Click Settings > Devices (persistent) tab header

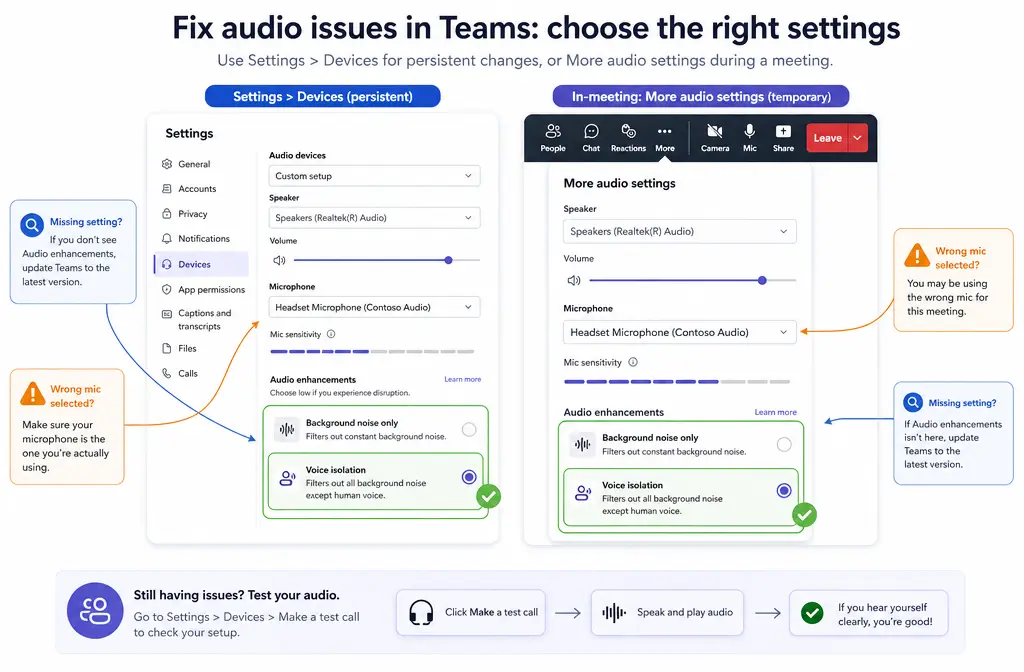point(323,96)
